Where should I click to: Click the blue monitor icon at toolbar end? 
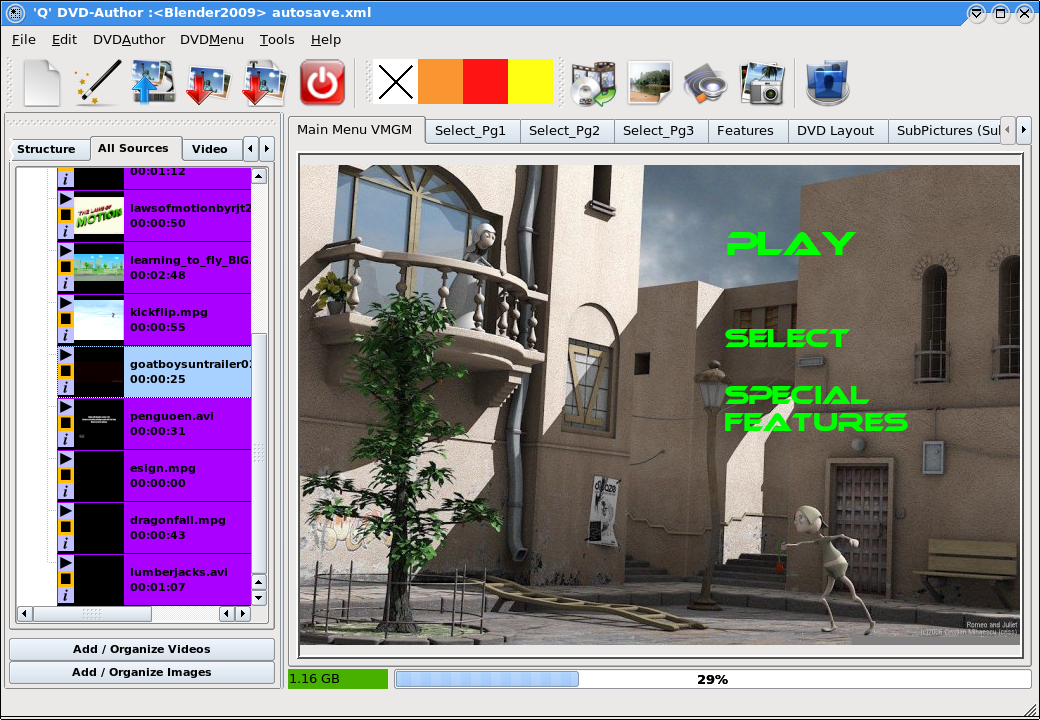[826, 83]
